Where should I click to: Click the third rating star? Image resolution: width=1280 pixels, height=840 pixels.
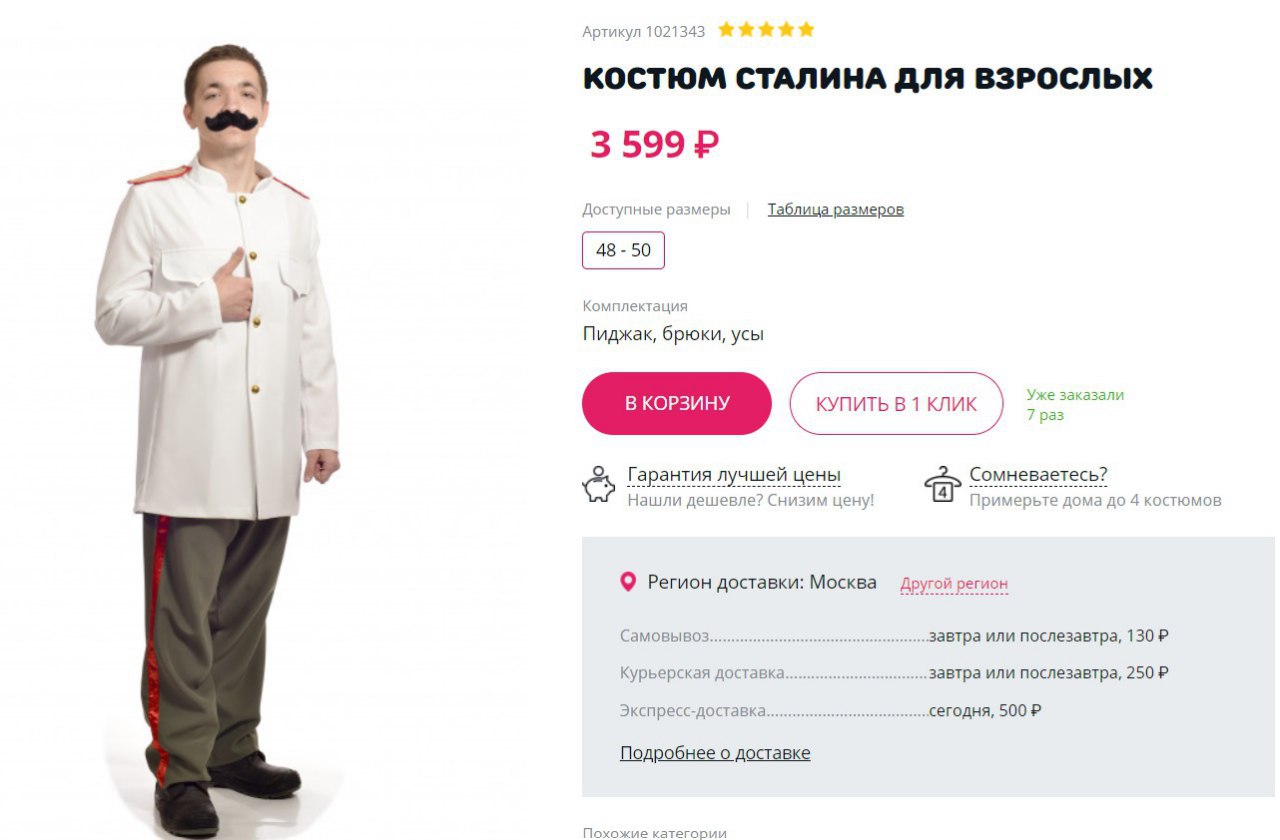click(x=766, y=30)
